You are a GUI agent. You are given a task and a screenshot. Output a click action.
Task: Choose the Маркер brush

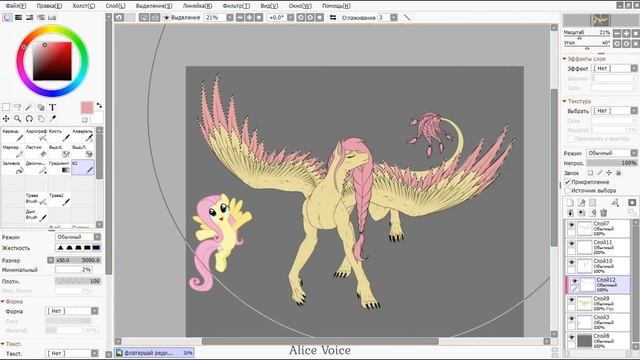tap(12, 151)
